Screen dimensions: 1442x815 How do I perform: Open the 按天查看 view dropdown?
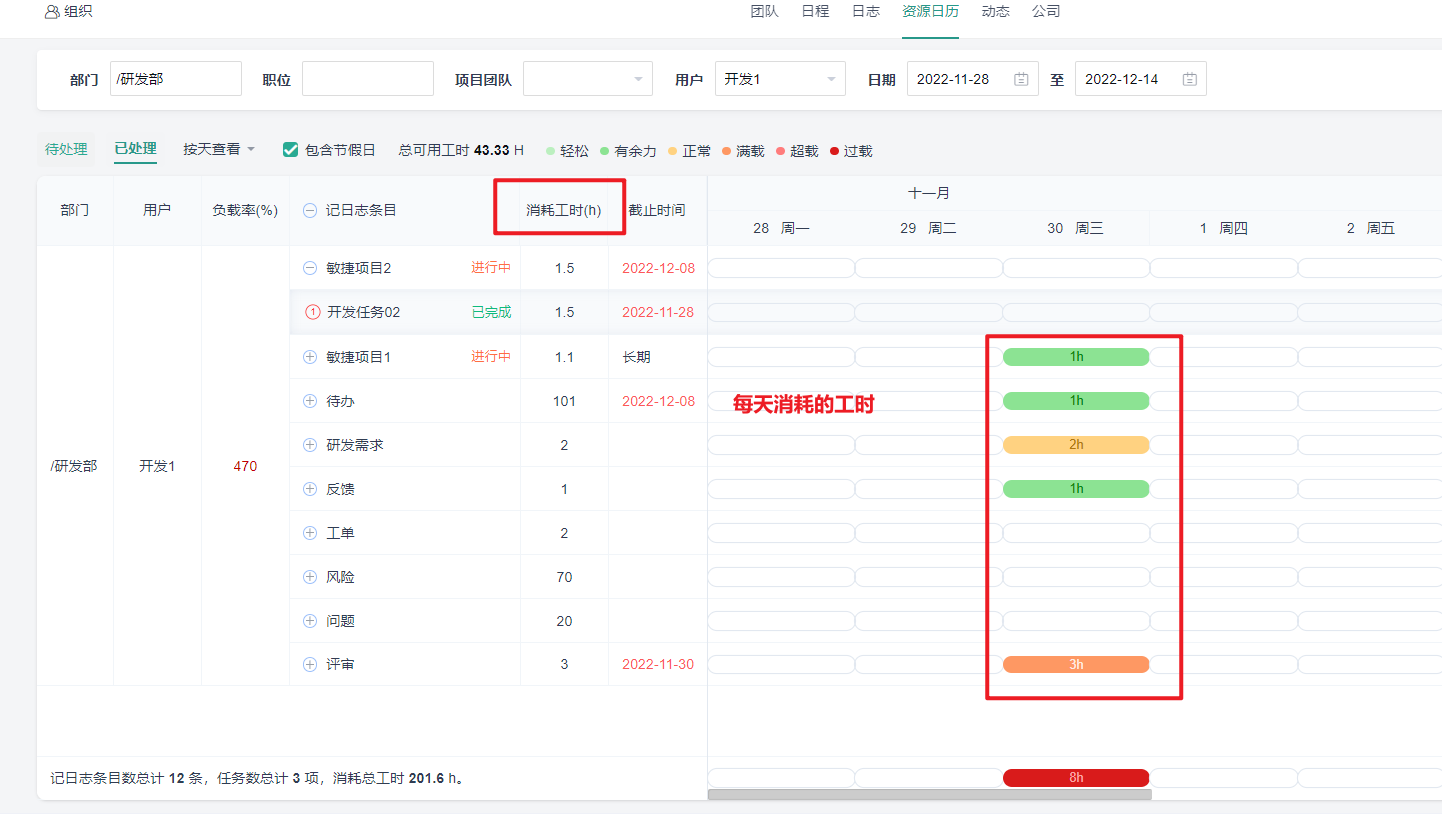(219, 149)
